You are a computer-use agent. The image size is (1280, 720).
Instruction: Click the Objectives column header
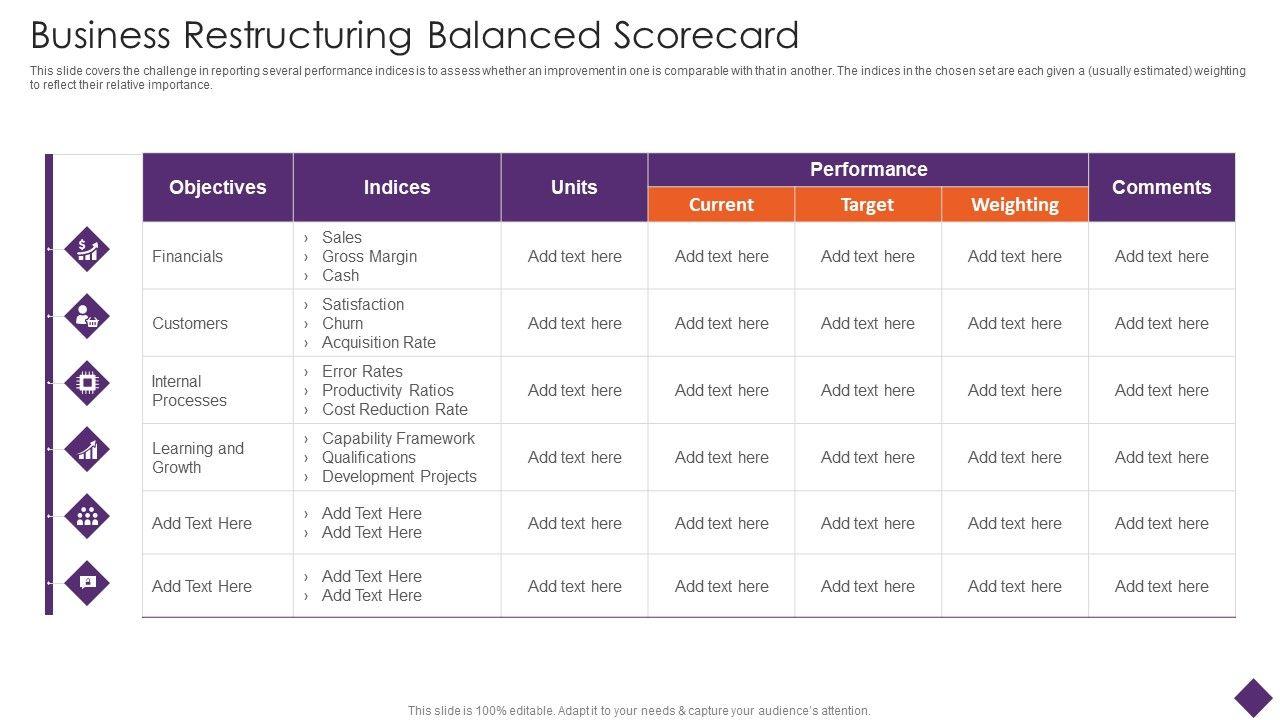(x=218, y=187)
